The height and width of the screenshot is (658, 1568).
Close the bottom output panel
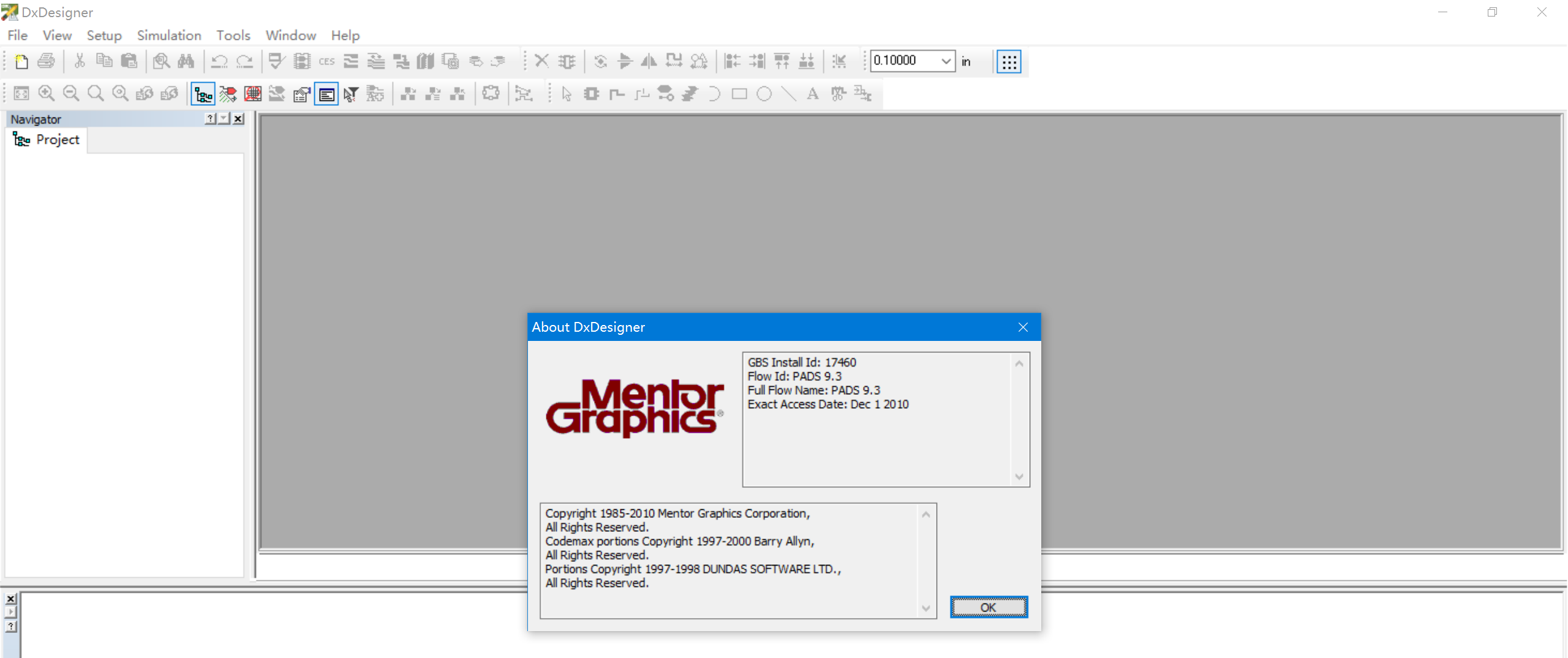pyautogui.click(x=11, y=599)
